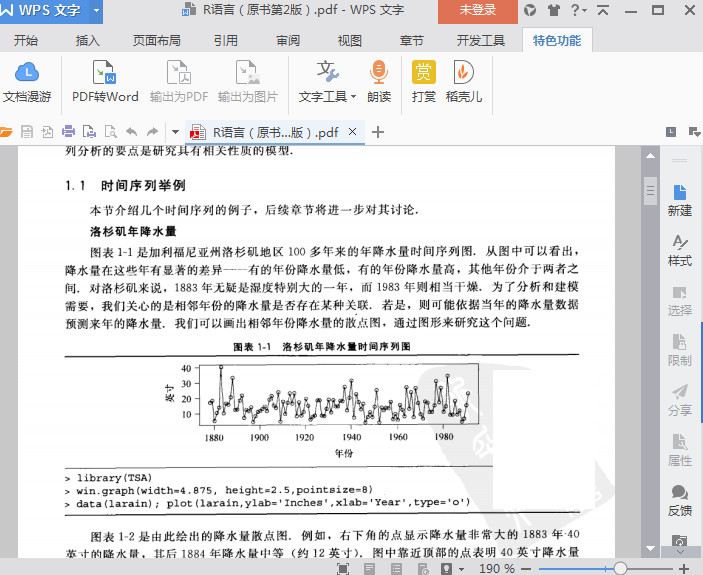Screen dimensions: 703x575
Task: Click the zoom slider handle
Action: [x=620, y=569]
